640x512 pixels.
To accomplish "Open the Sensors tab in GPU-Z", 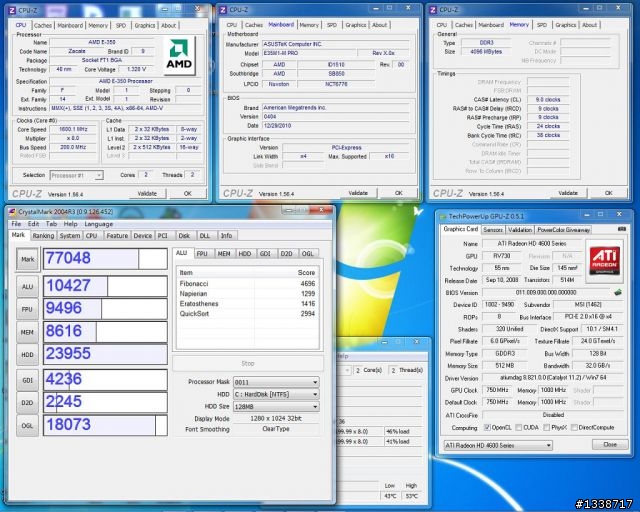I will (493, 230).
